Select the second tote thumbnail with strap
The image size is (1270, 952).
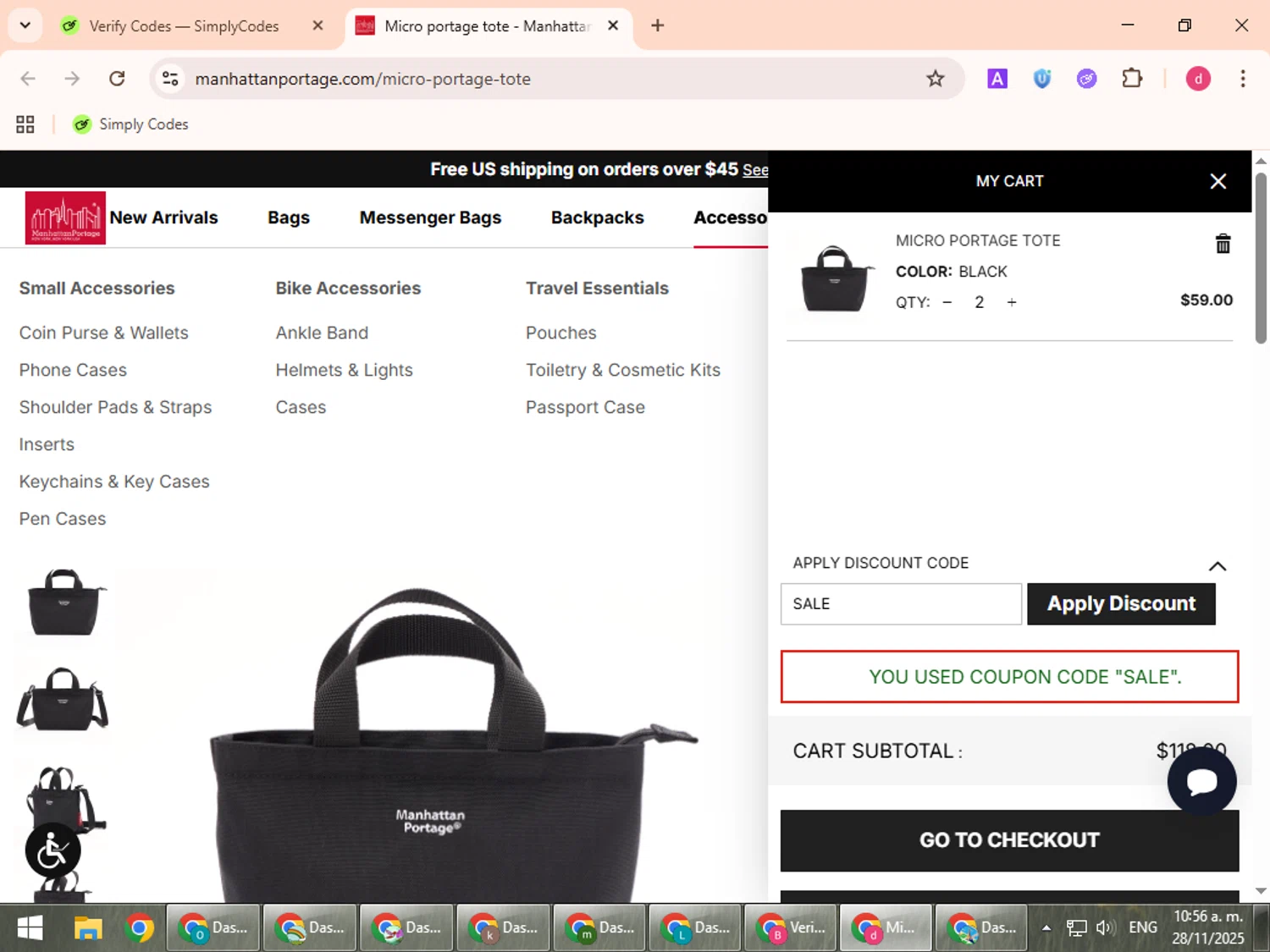tap(63, 700)
